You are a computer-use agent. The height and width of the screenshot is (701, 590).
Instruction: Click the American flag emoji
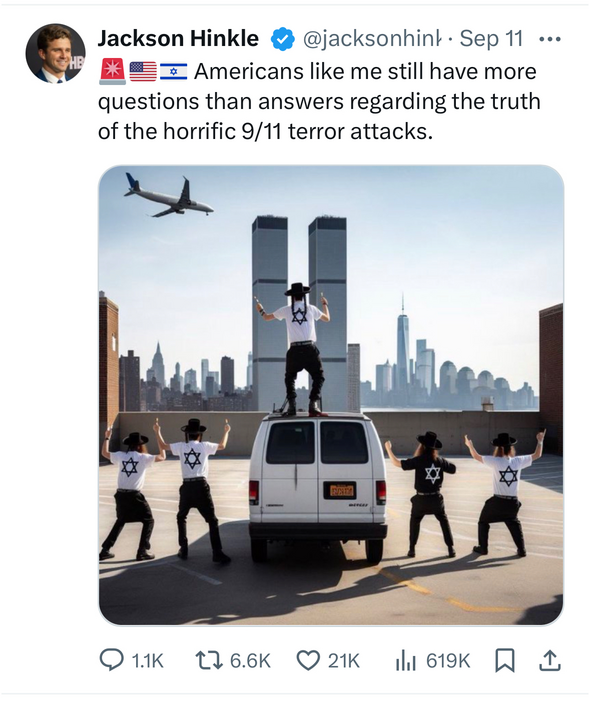(143, 72)
